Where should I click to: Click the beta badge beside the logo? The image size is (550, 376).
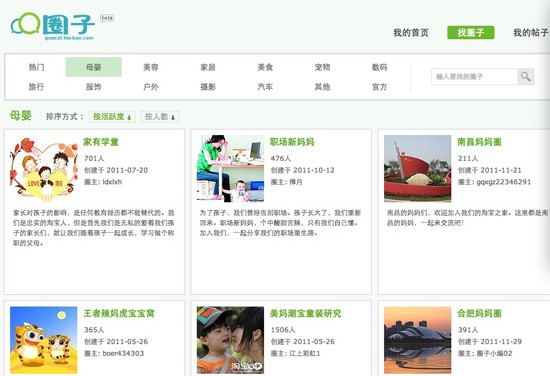[107, 18]
